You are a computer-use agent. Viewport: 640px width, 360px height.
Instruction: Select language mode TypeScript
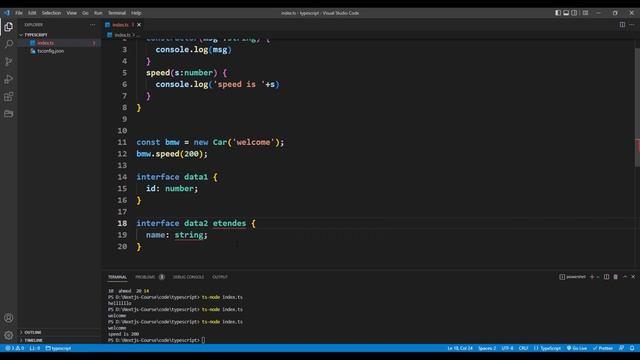(547, 348)
